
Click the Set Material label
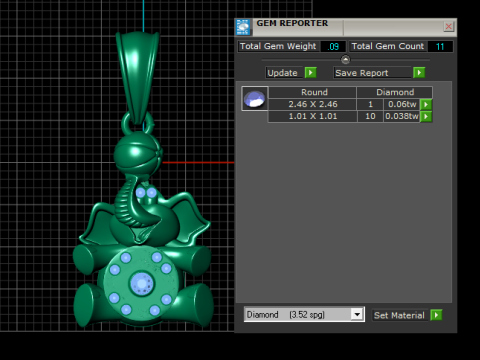(400, 315)
